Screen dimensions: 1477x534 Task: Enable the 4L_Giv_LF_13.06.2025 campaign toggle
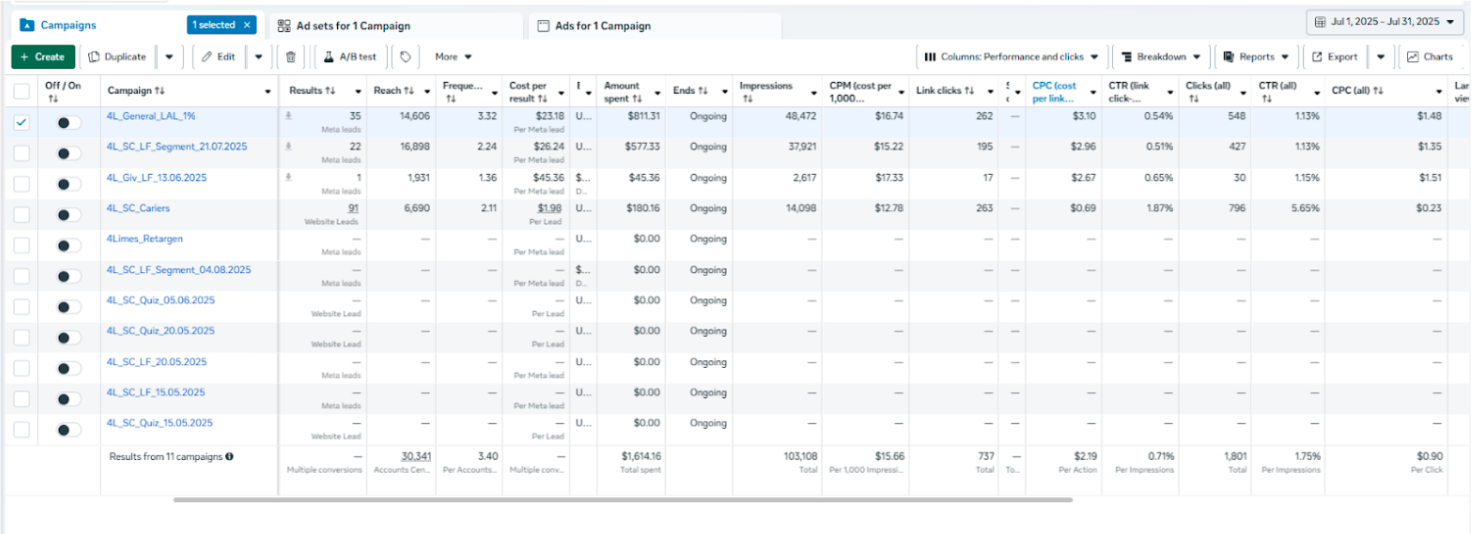68,184
